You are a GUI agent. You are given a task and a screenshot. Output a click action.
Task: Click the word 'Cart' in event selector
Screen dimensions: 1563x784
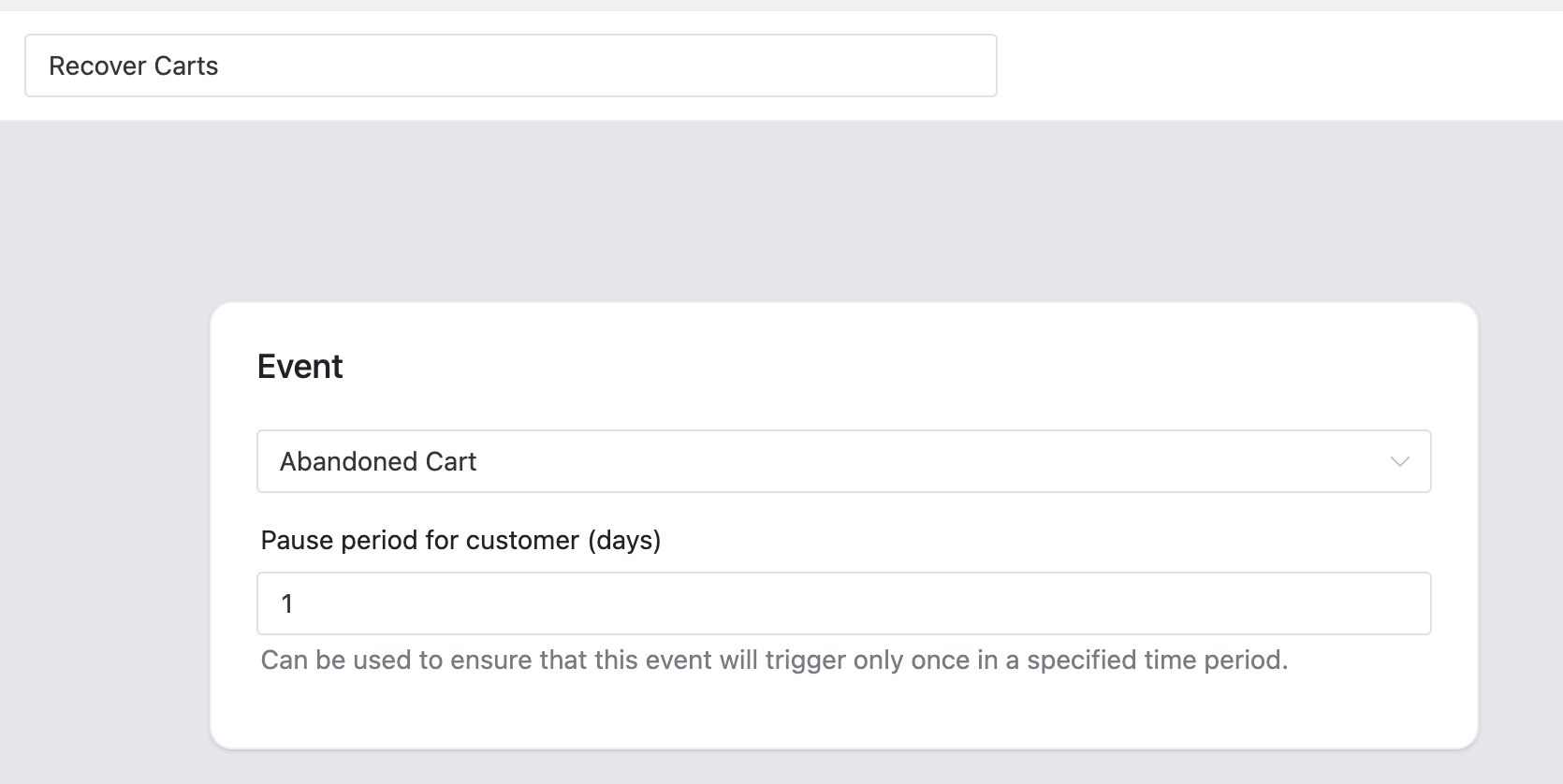[x=451, y=461]
